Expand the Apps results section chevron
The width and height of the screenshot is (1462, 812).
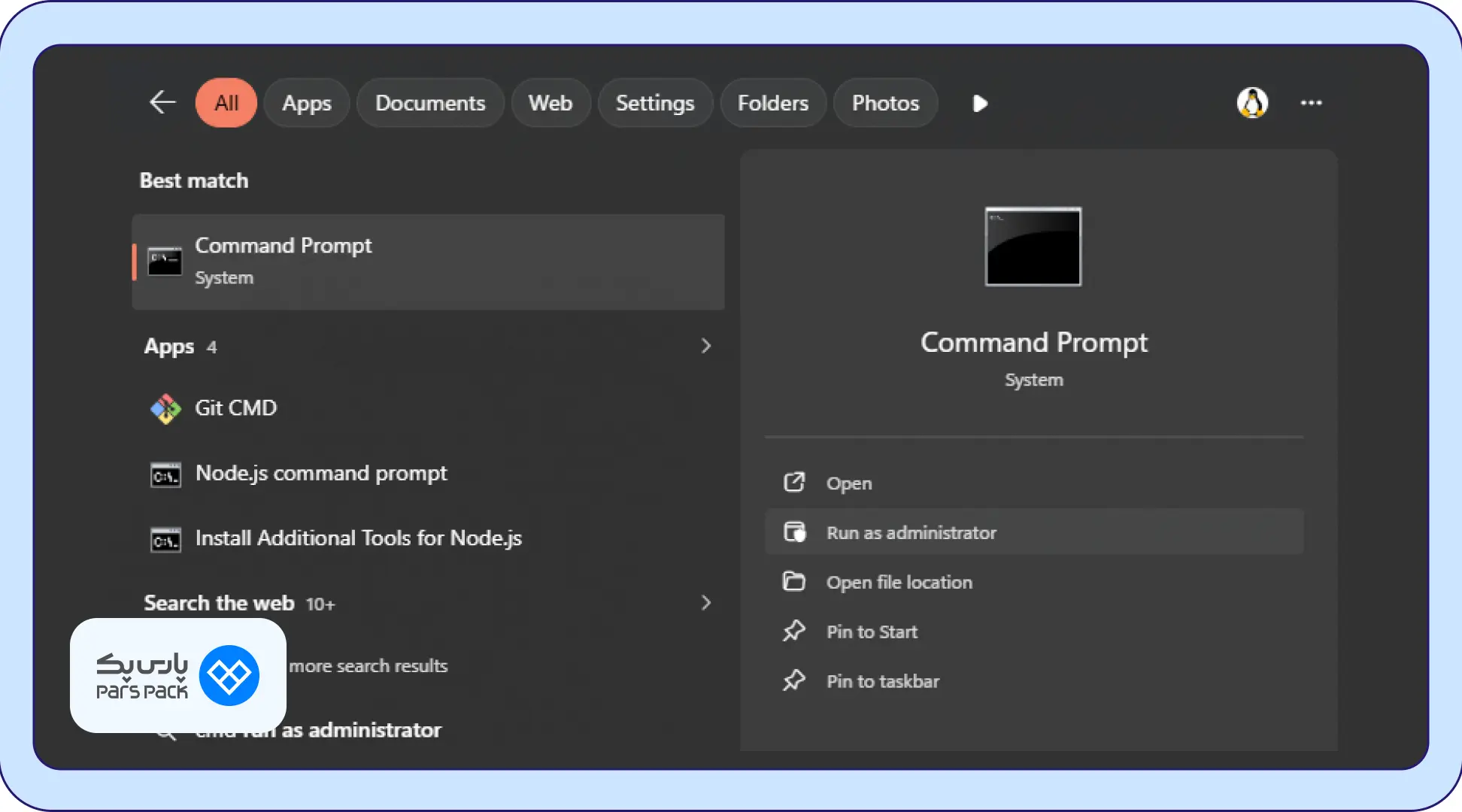pyautogui.click(x=705, y=346)
